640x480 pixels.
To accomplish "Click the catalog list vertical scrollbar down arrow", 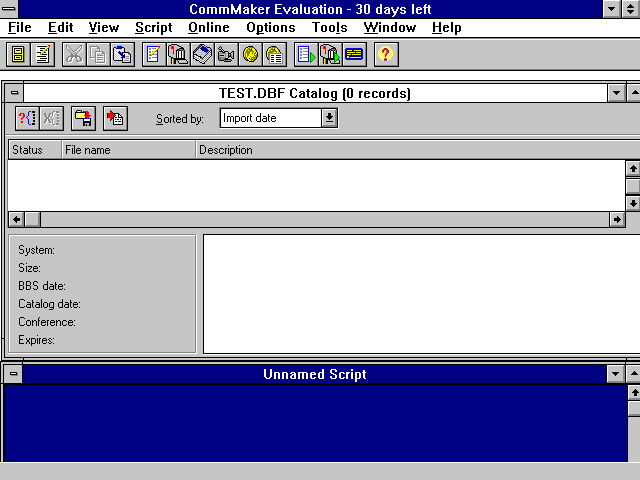I will pos(632,203).
